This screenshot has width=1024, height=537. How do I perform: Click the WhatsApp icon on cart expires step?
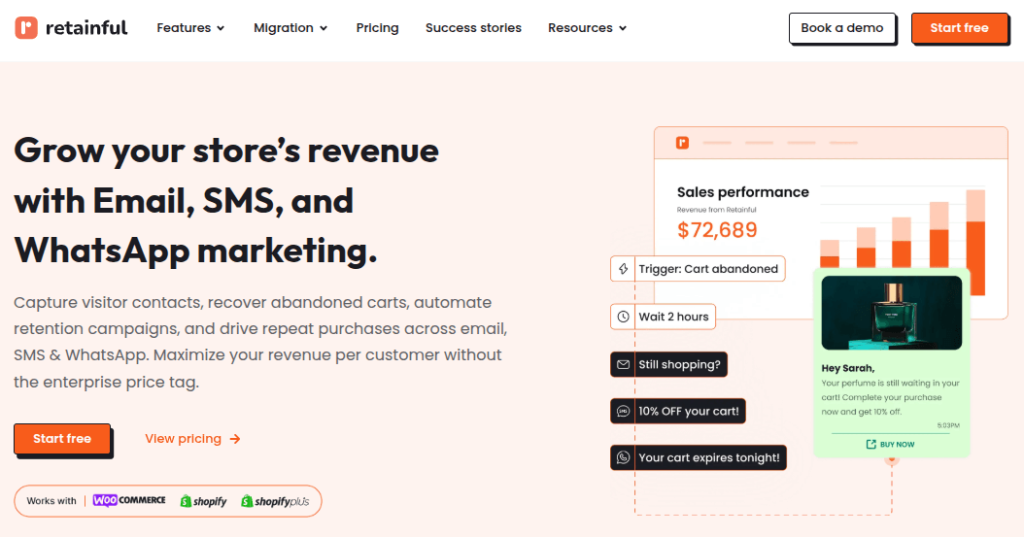[x=623, y=458]
